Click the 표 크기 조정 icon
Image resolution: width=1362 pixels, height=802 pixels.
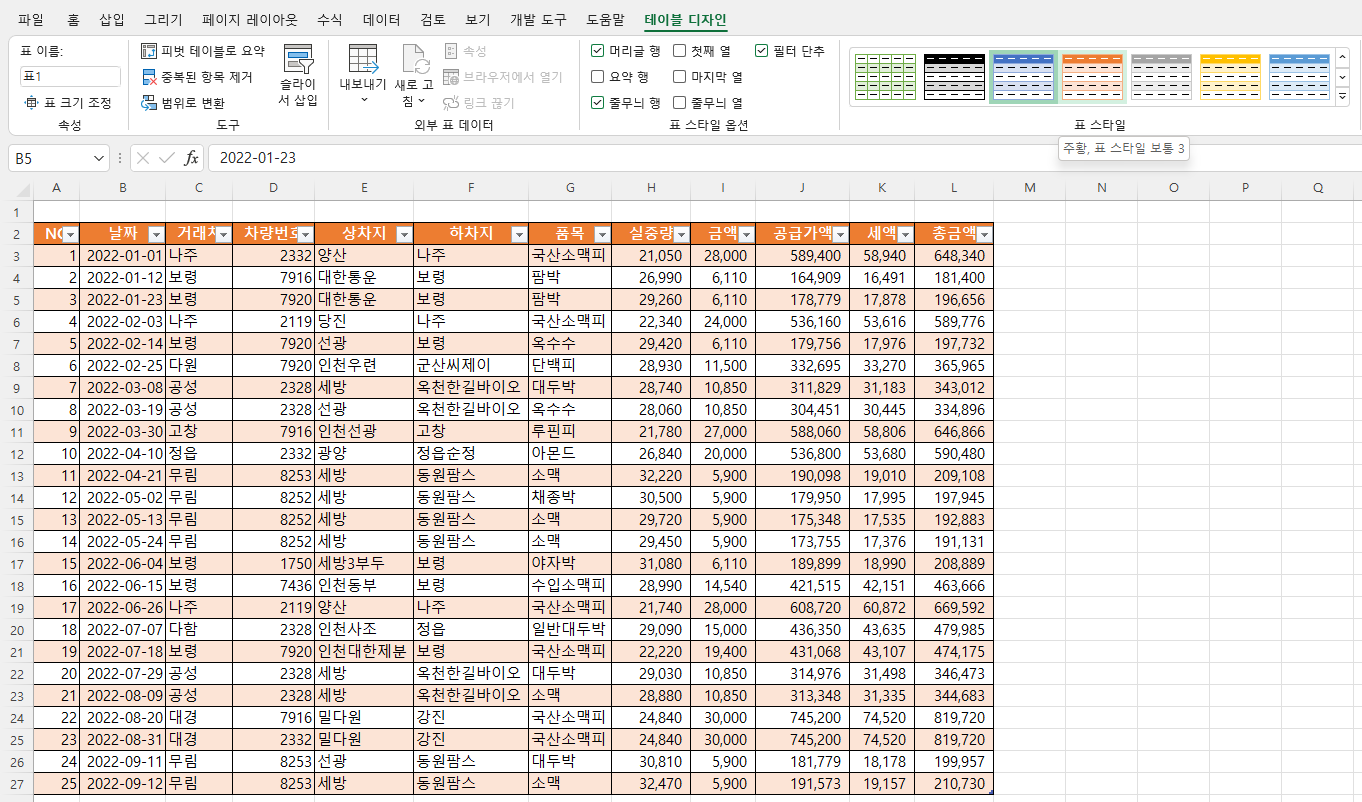pos(31,102)
